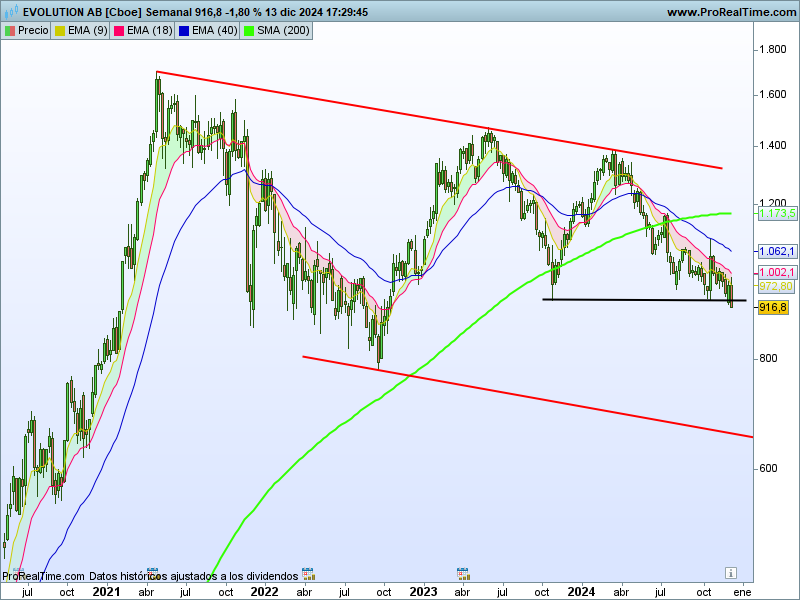Click the EMA 18 value label 1.002,1
Image resolution: width=800 pixels, height=600 pixels.
pyautogui.click(x=777, y=272)
